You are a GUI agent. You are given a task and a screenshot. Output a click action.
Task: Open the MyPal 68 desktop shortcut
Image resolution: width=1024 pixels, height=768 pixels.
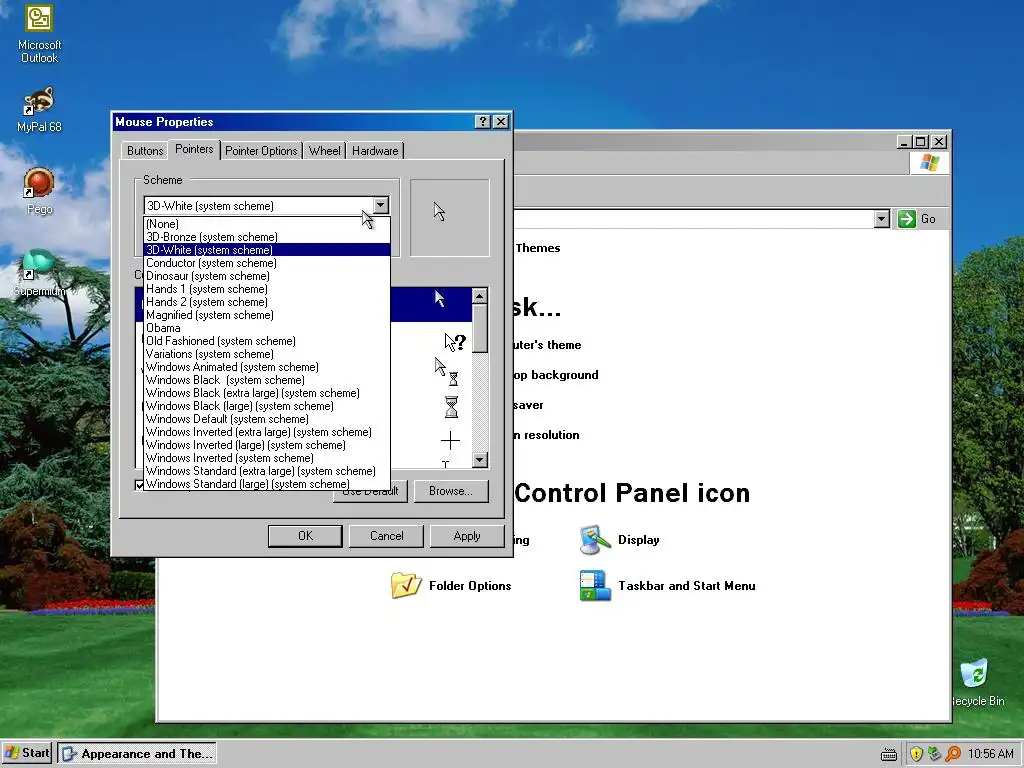39,109
